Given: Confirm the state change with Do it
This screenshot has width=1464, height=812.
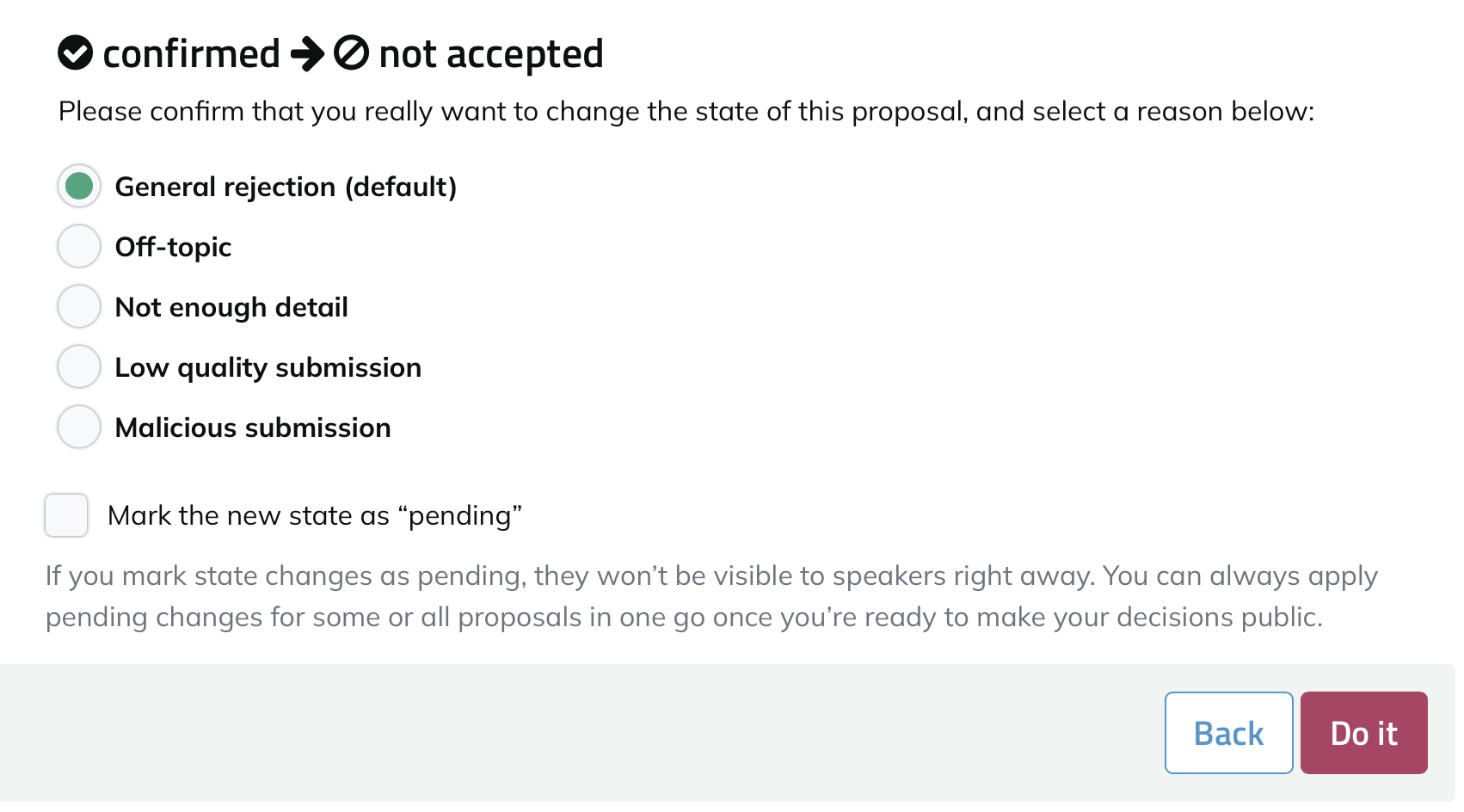Looking at the screenshot, I should 1364,733.
